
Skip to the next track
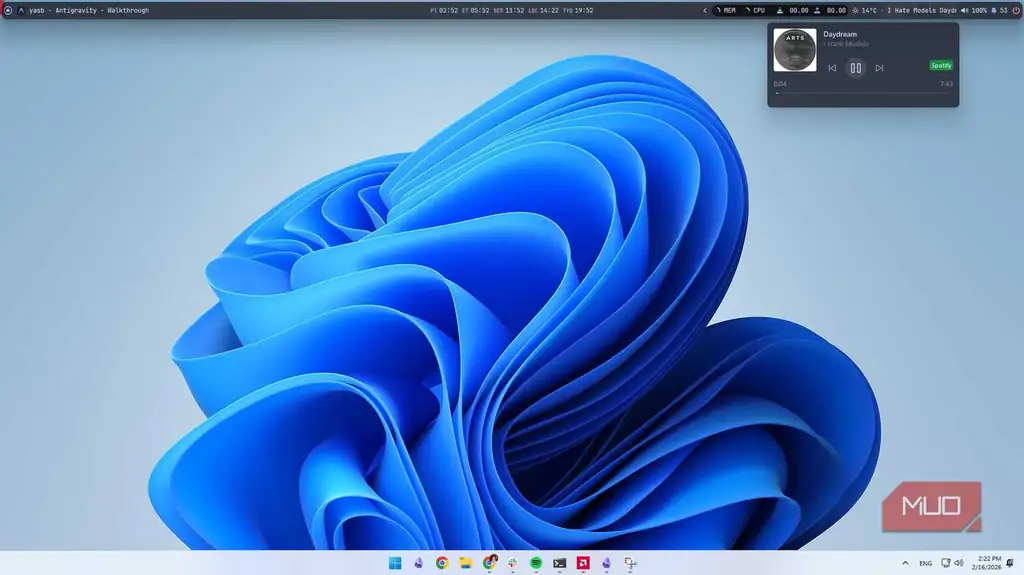click(879, 68)
